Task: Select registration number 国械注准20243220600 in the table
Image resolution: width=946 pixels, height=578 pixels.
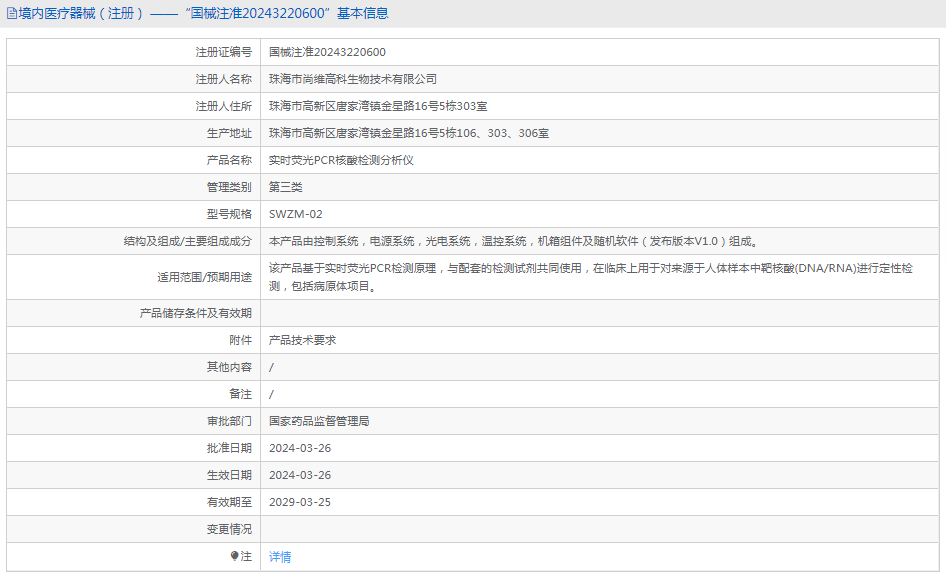Action: [x=327, y=52]
